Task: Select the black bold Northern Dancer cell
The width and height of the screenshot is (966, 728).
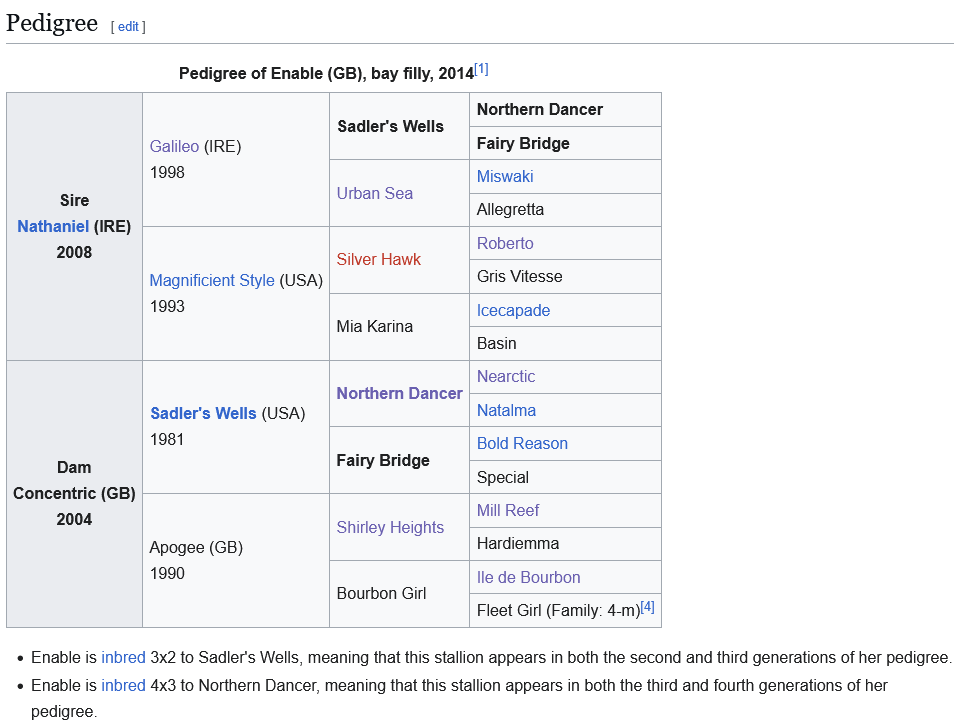Action: point(540,110)
